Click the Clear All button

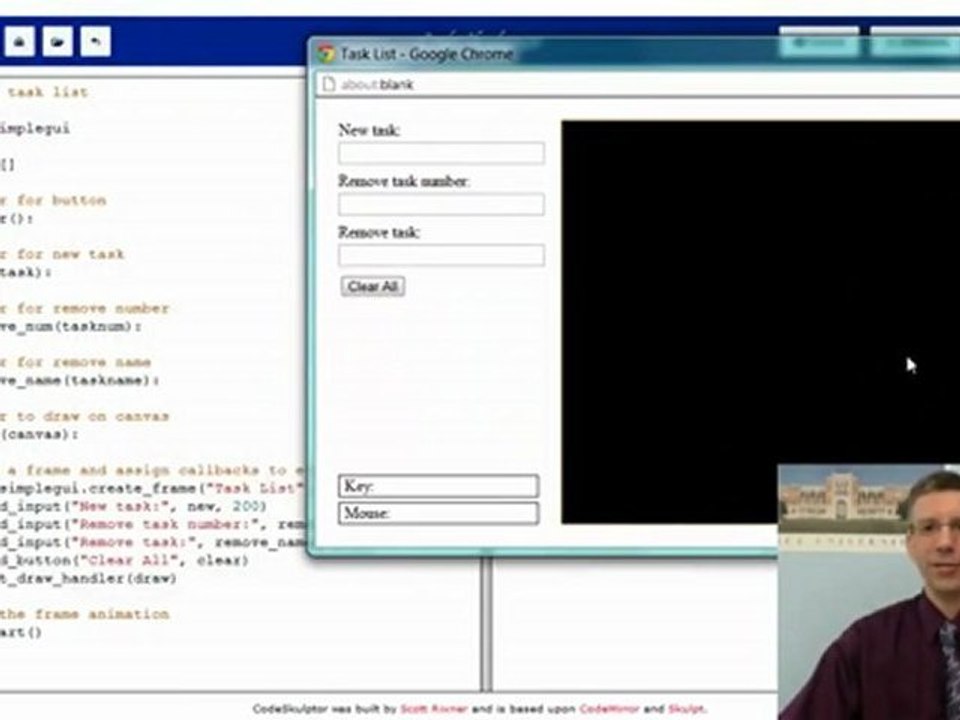(372, 287)
